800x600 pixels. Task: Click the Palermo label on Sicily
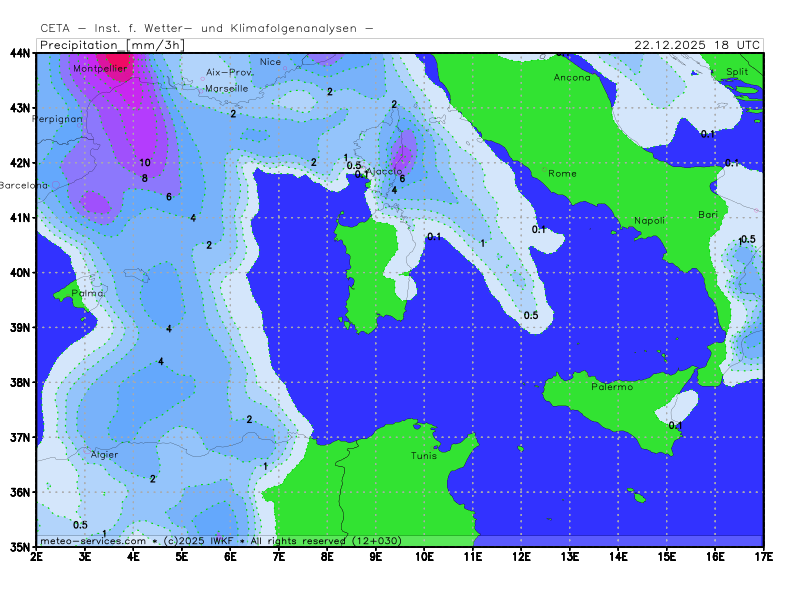[x=612, y=387]
